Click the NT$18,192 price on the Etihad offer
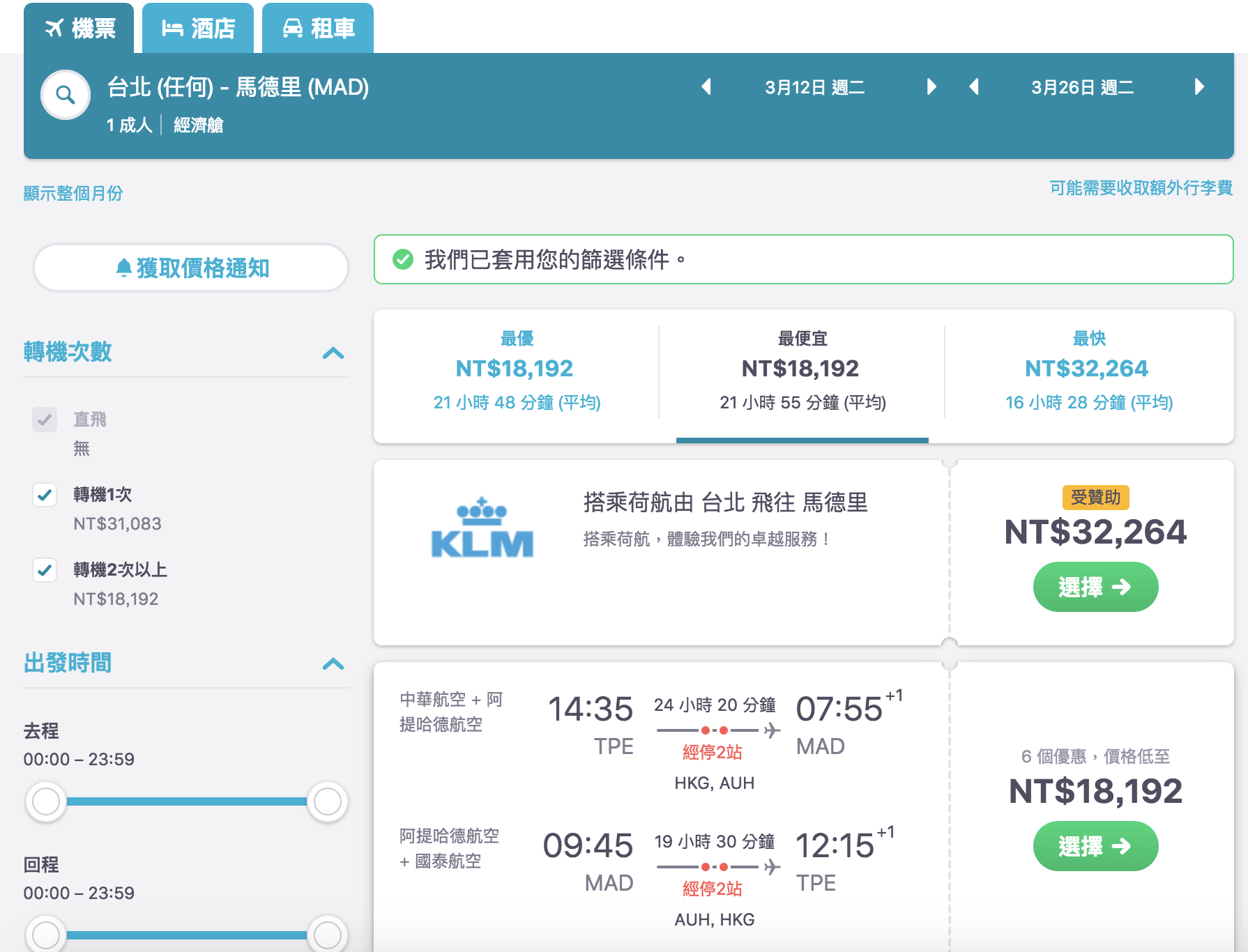This screenshot has height=952, width=1248. tap(1095, 791)
